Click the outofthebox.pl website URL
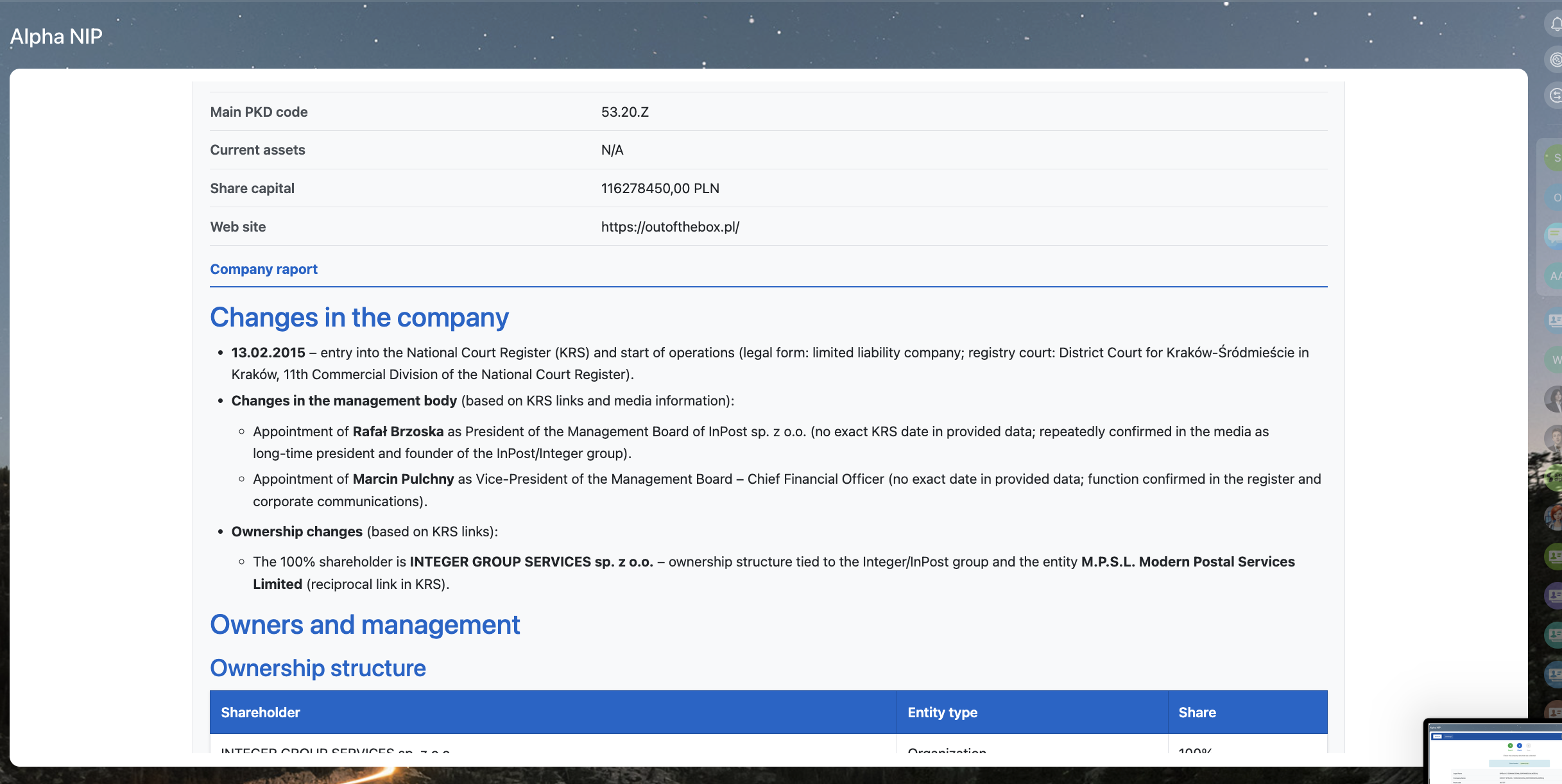This screenshot has width=1562, height=784. (670, 227)
